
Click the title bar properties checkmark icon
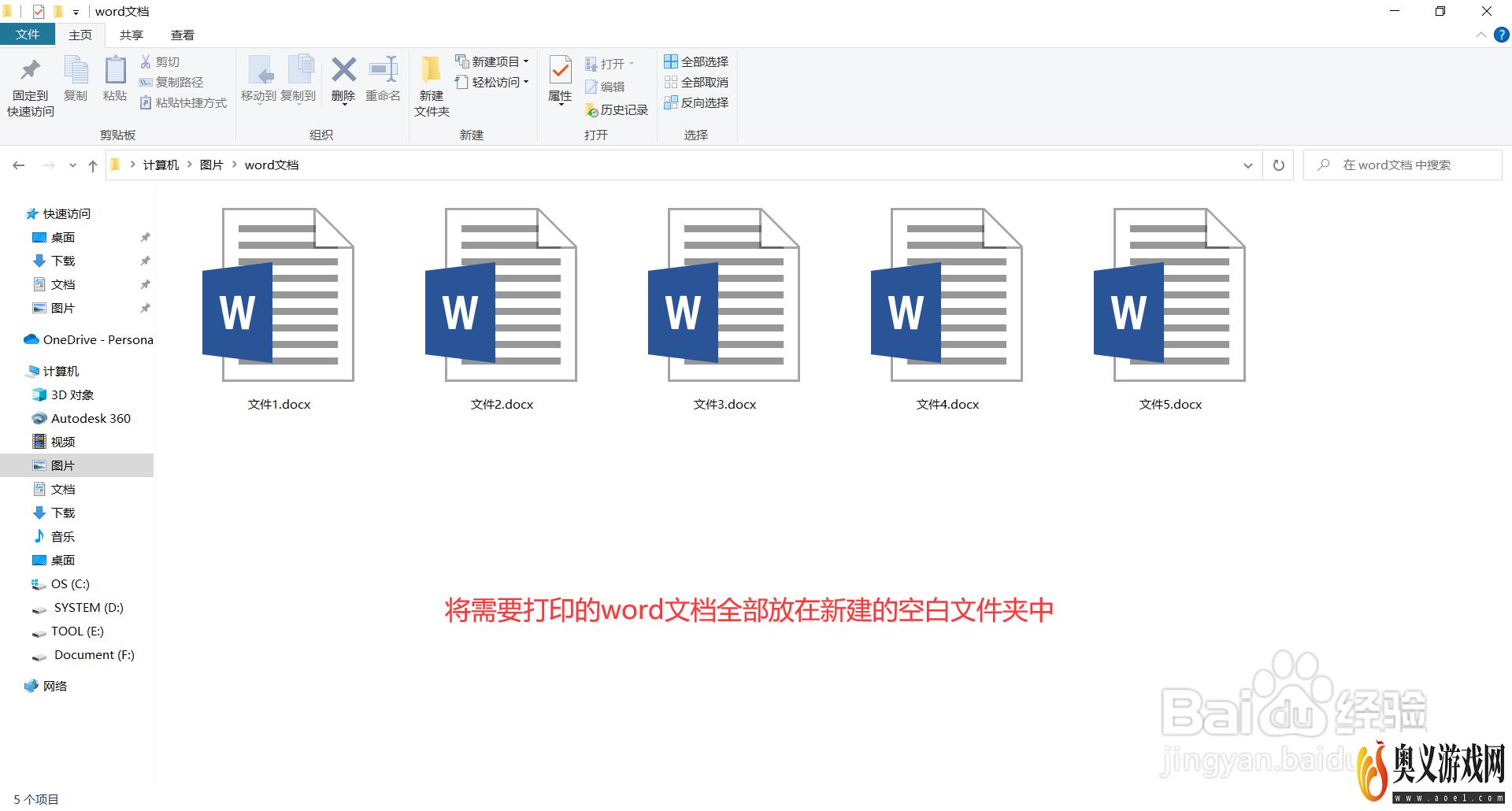(x=39, y=12)
